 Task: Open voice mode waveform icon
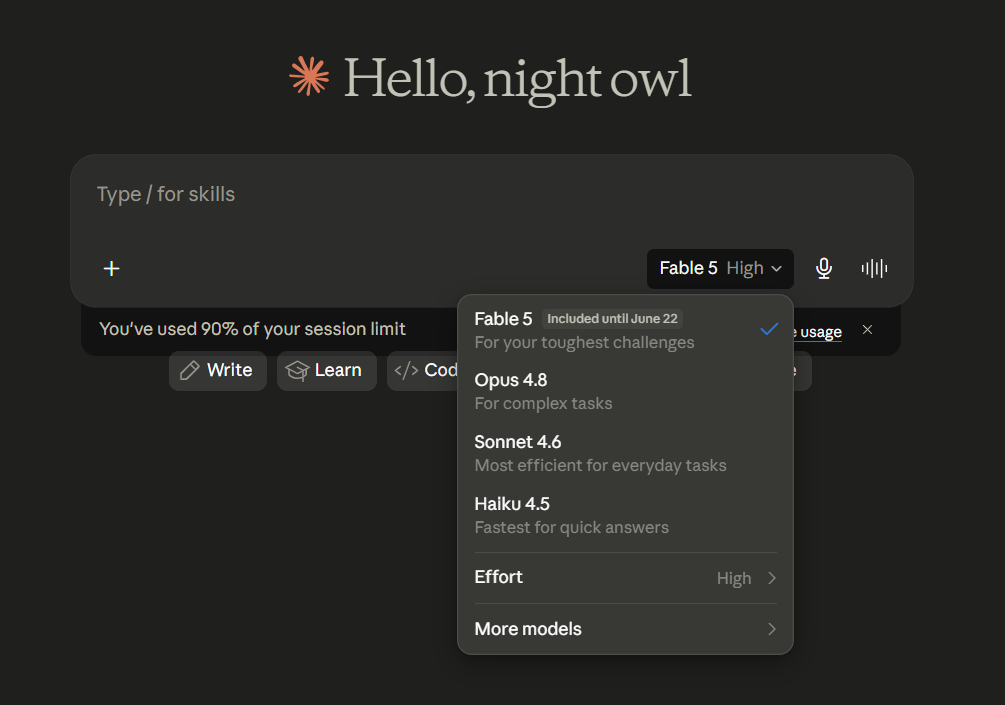[874, 269]
